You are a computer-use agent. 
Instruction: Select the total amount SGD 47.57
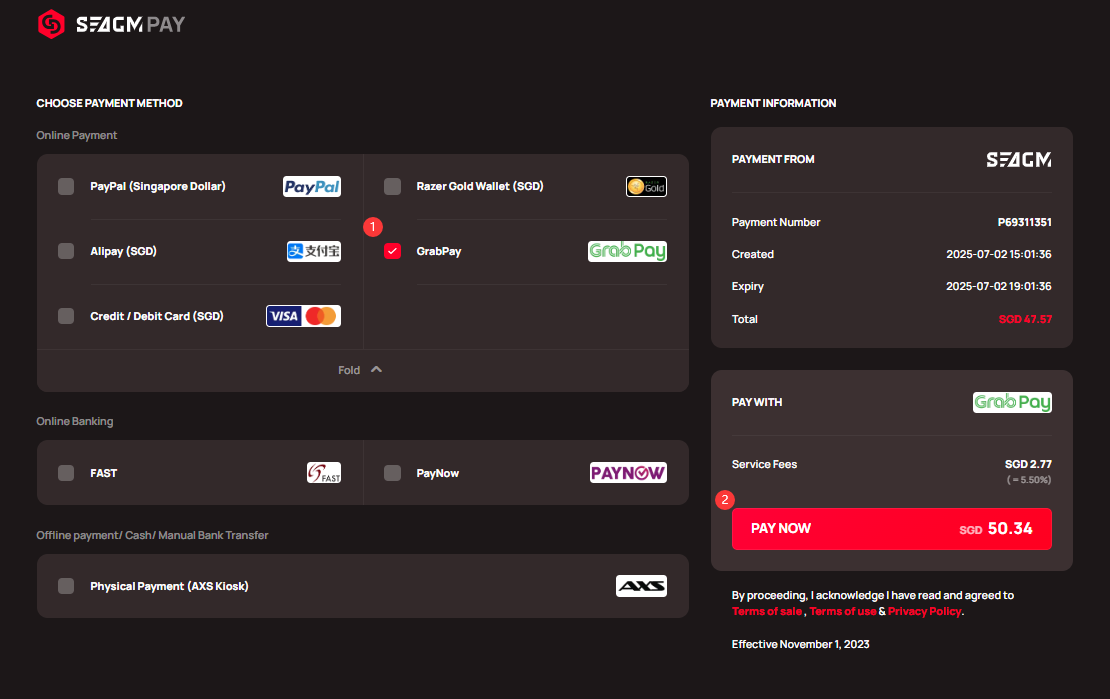1025,319
